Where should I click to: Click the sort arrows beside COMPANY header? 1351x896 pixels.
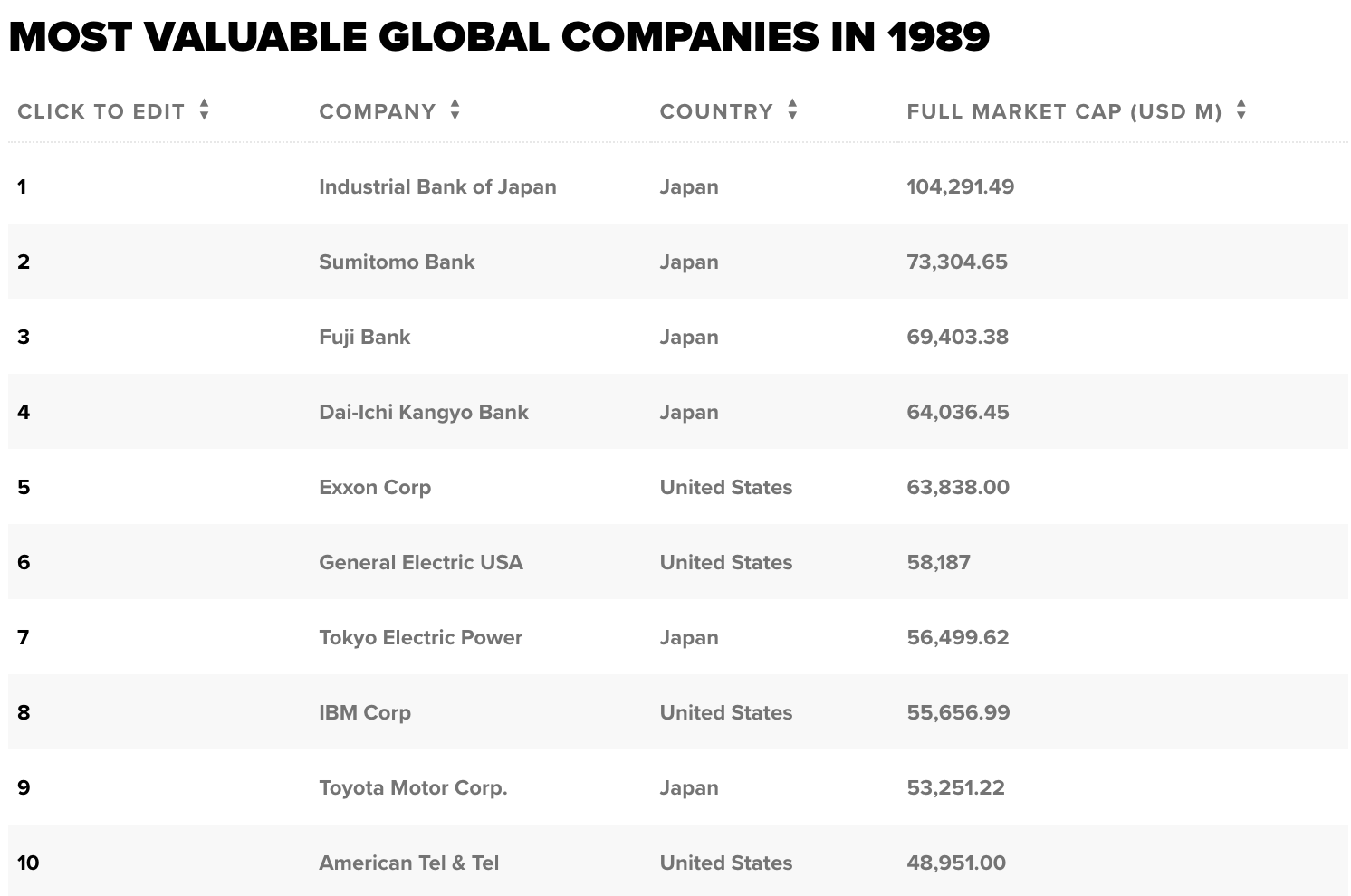tap(455, 110)
